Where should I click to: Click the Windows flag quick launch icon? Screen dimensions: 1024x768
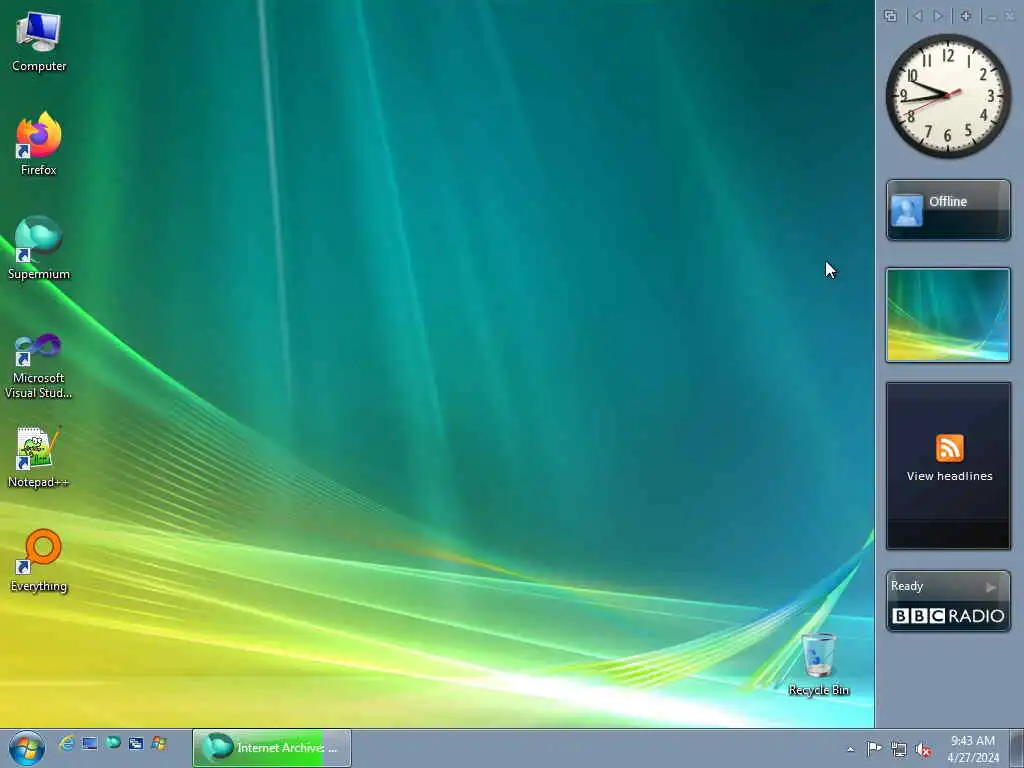pyautogui.click(x=159, y=743)
